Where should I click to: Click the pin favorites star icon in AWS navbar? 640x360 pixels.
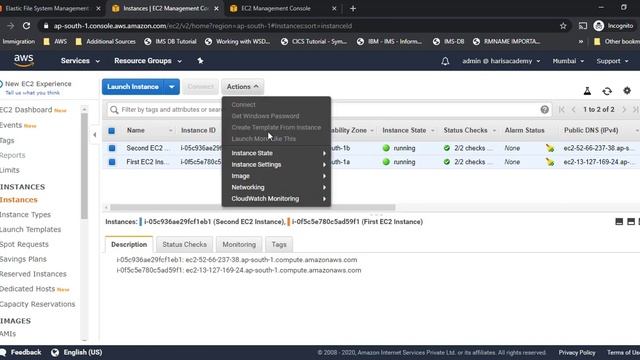(200, 61)
